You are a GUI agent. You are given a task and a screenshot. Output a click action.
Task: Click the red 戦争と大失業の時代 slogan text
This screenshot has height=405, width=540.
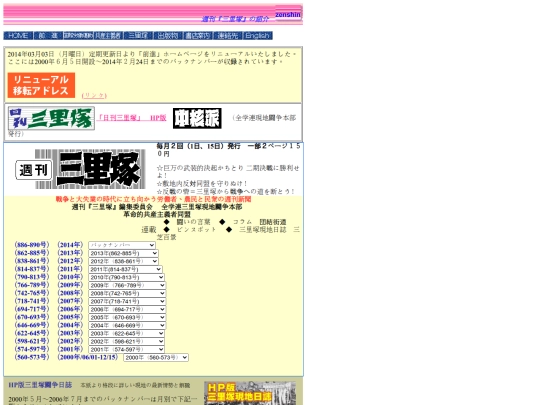pos(154,199)
